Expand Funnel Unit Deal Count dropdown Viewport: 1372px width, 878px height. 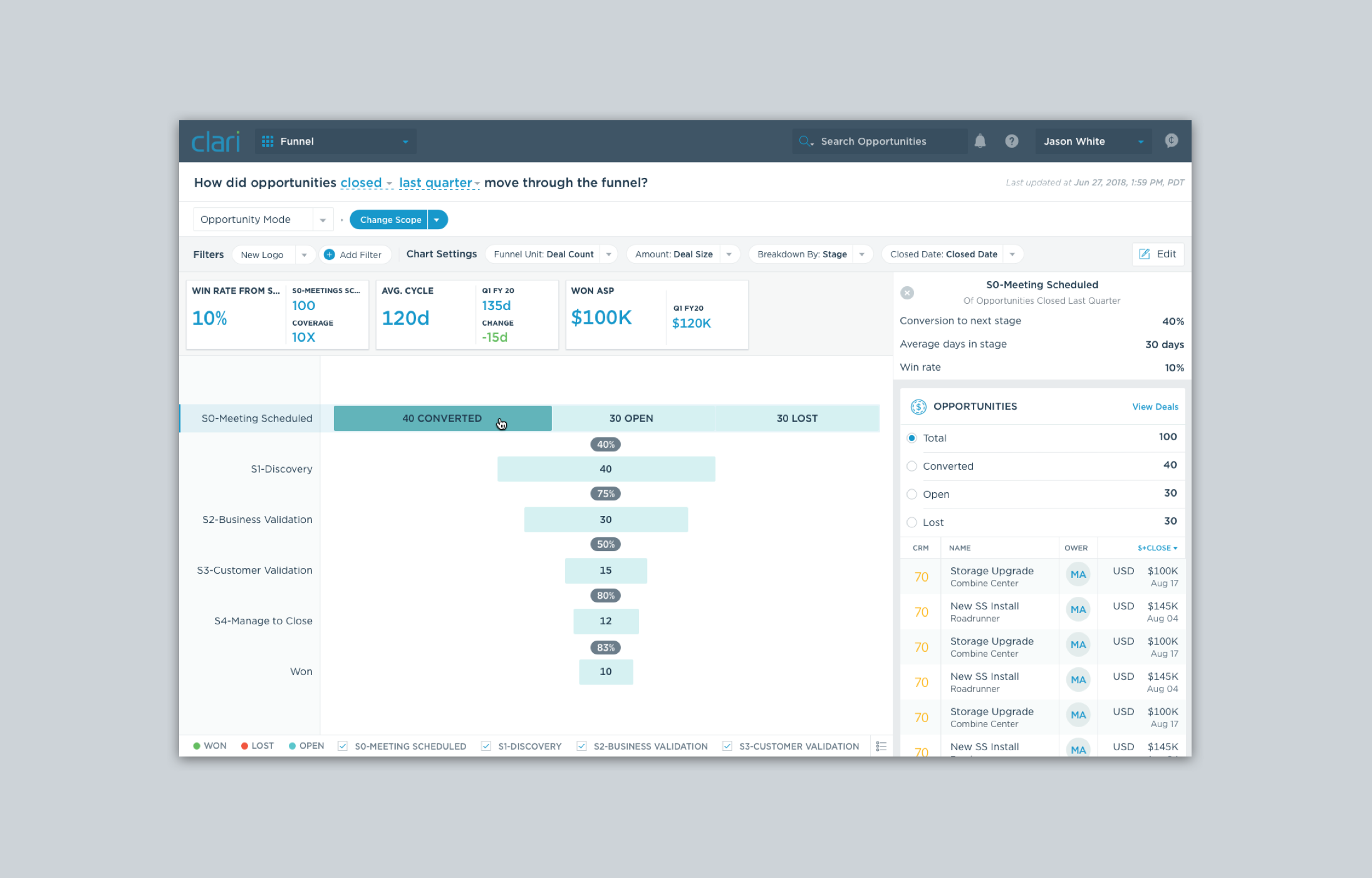click(x=608, y=254)
